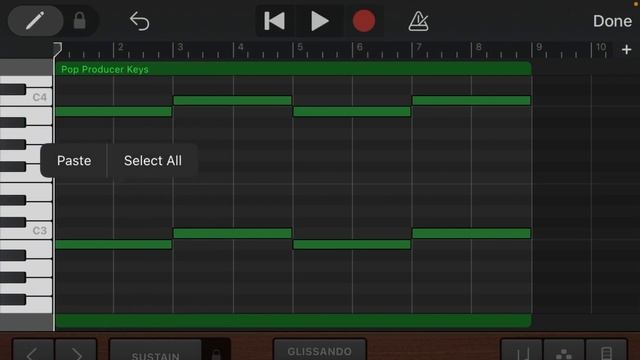Move the playhead marker at bar 1

click(x=58, y=50)
